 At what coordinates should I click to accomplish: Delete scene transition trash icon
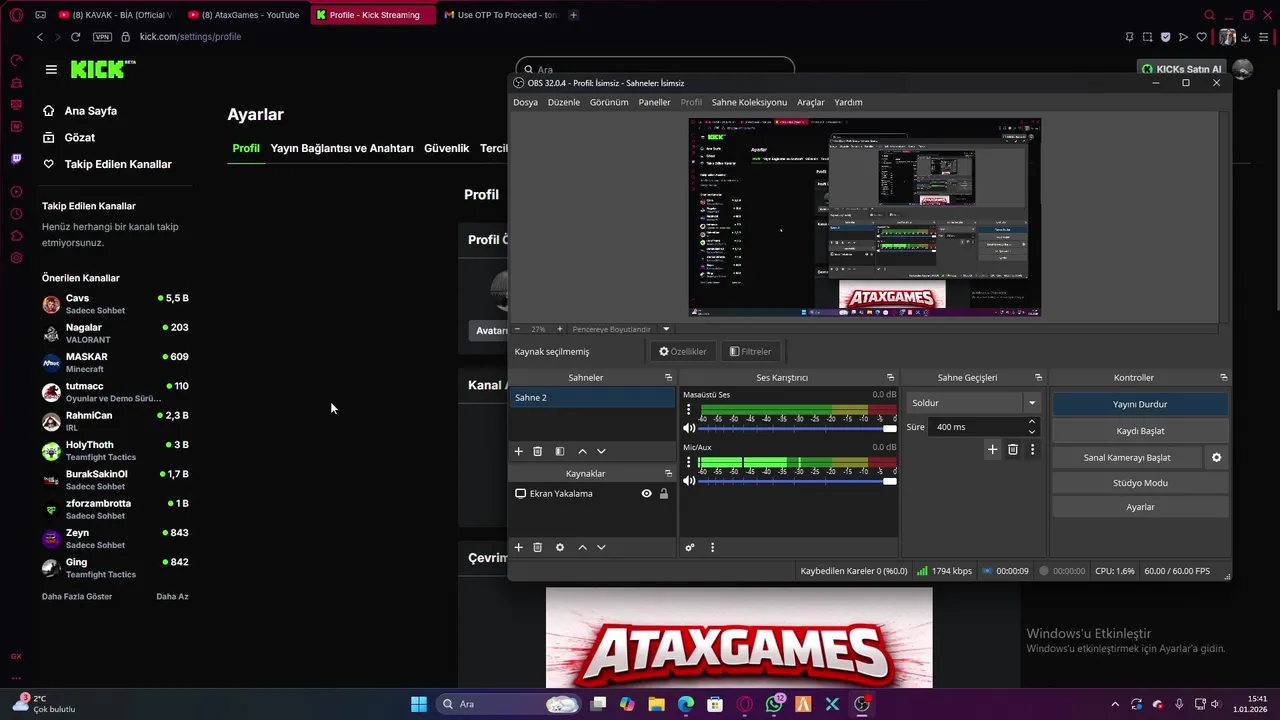(1012, 450)
